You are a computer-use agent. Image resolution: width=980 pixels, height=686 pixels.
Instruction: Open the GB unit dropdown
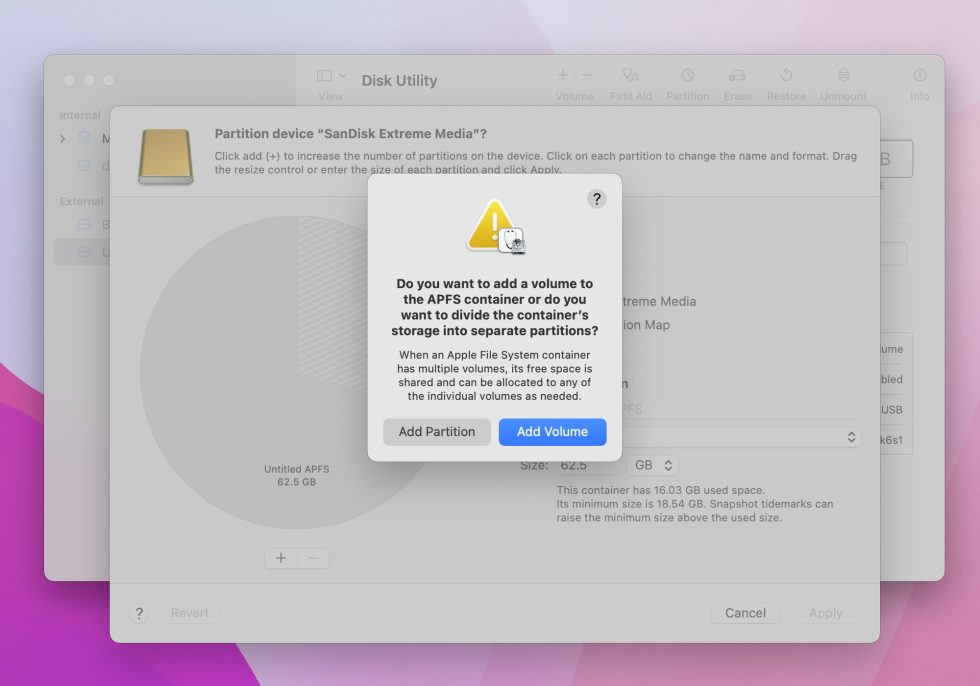[653, 465]
